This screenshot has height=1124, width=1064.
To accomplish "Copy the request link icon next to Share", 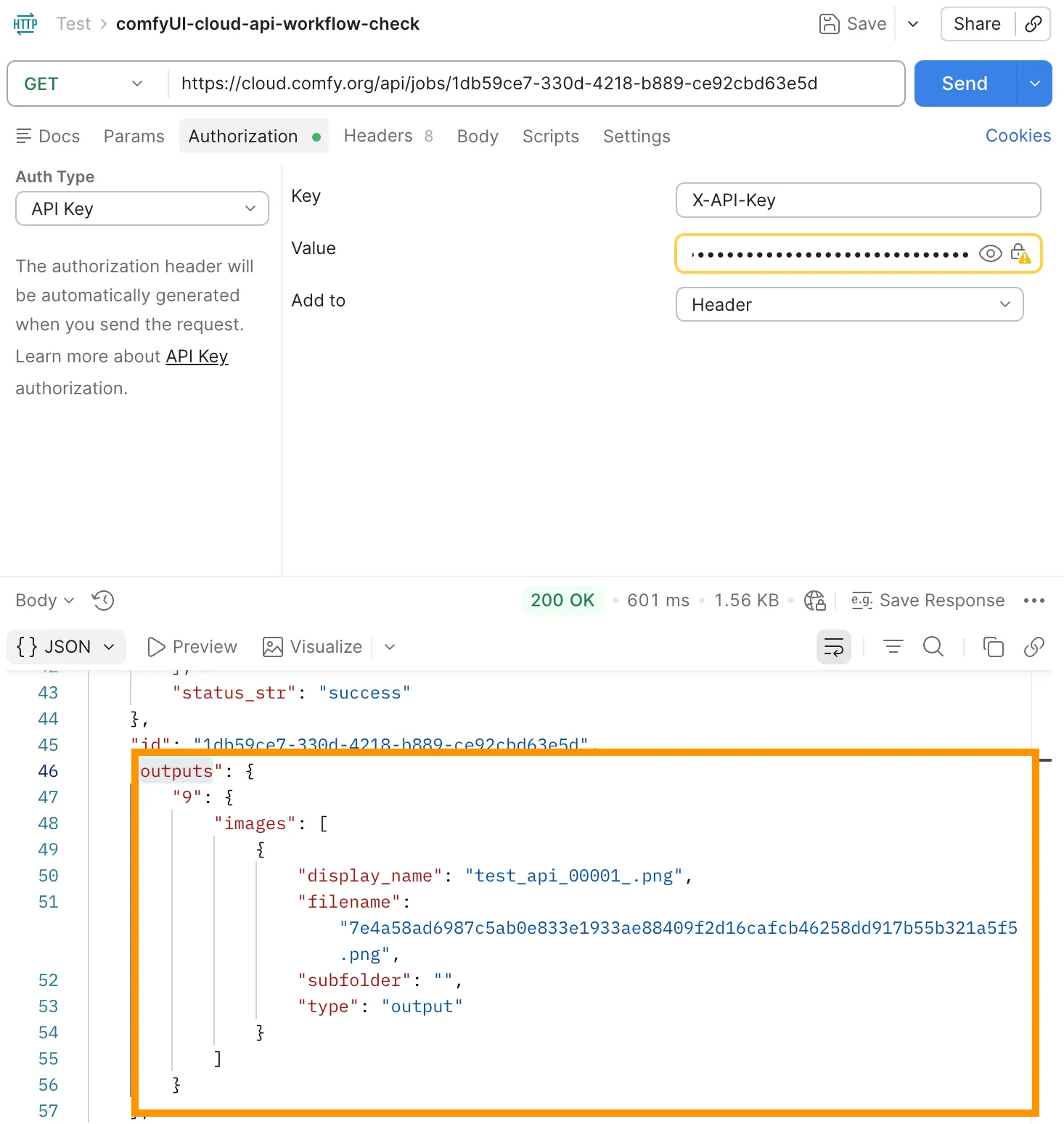I will pyautogui.click(x=1034, y=24).
